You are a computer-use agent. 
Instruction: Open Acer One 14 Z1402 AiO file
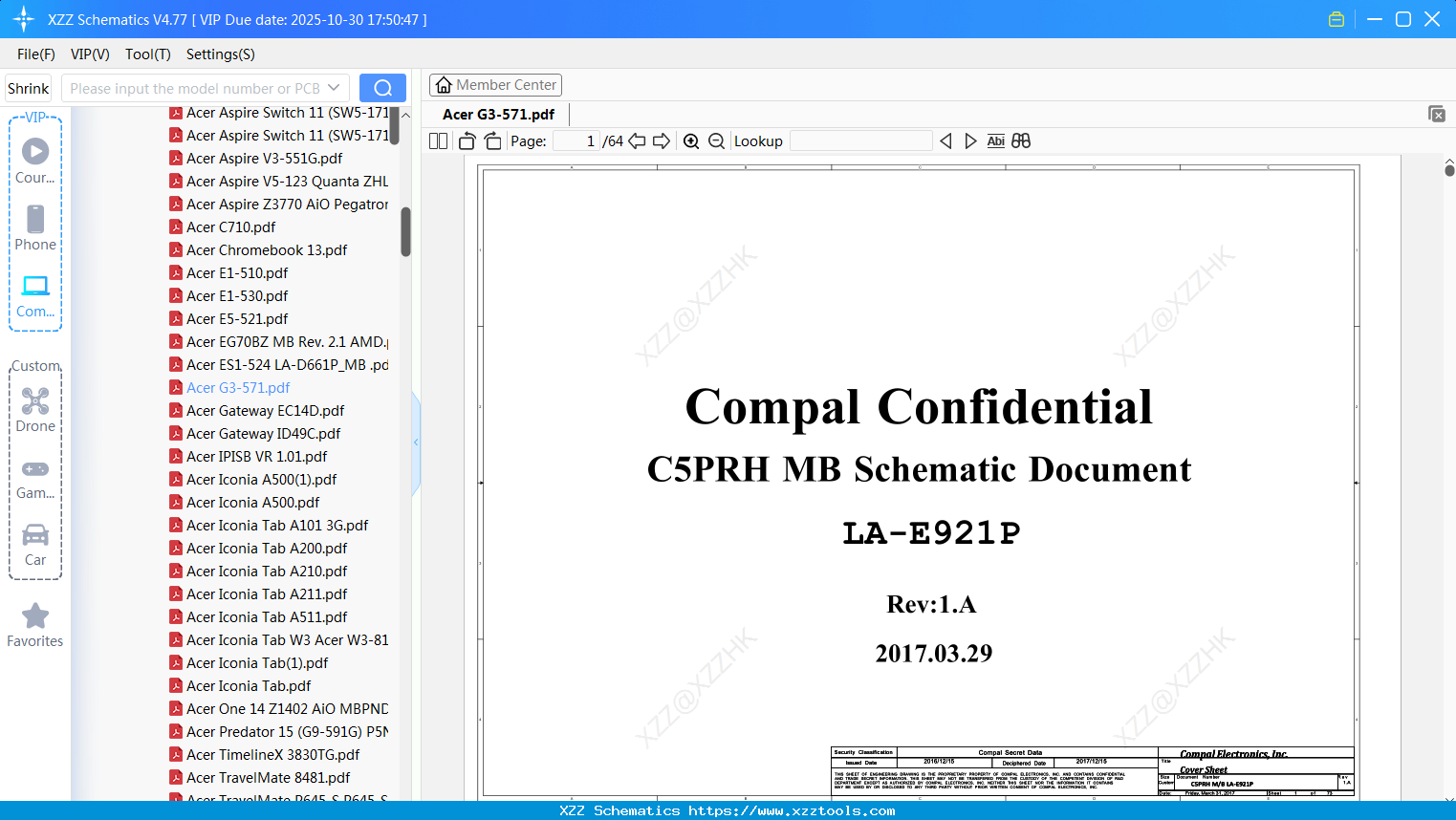(x=279, y=709)
